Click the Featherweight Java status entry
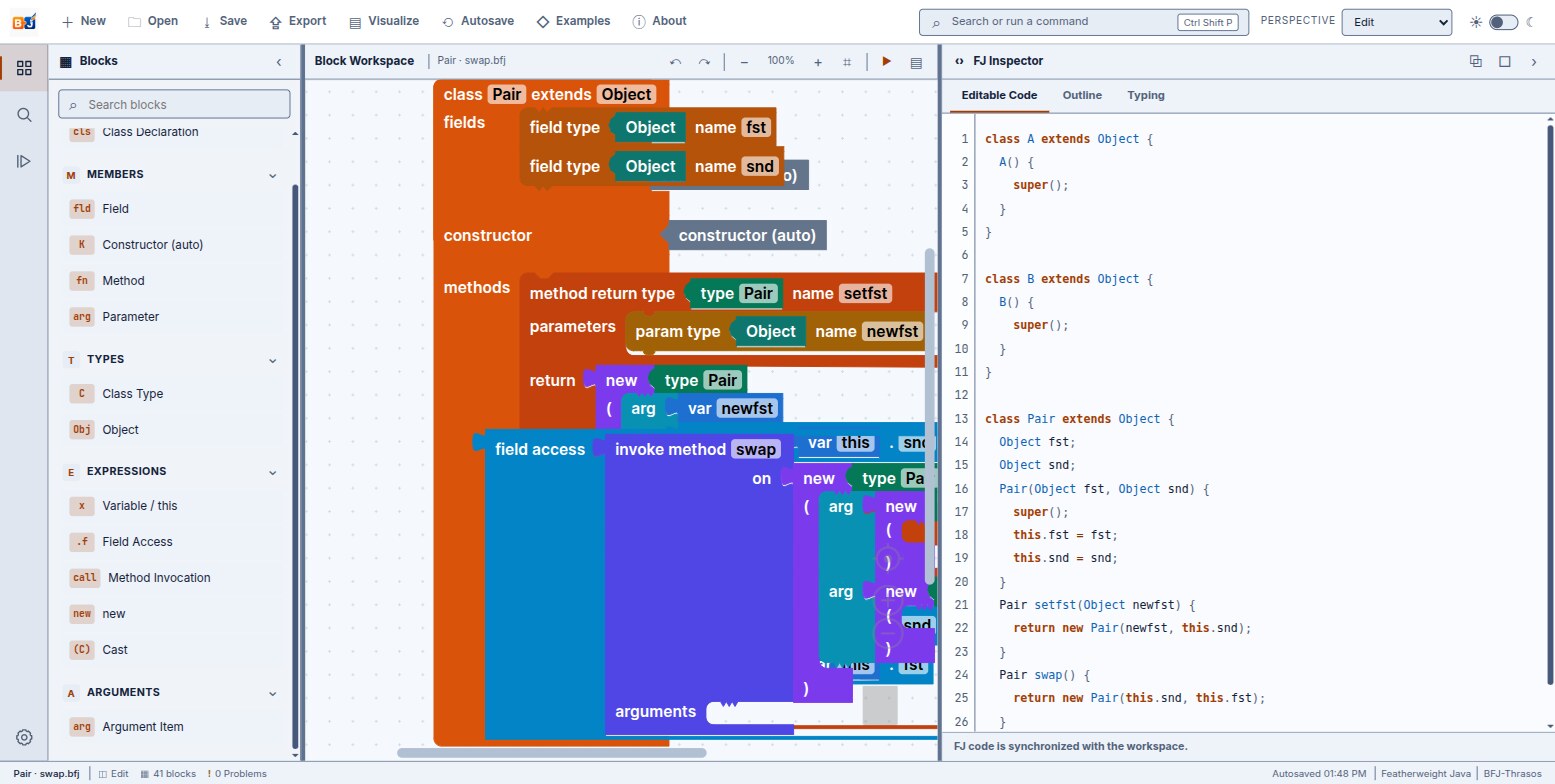Screen dimensions: 1555x784 [1425, 774]
